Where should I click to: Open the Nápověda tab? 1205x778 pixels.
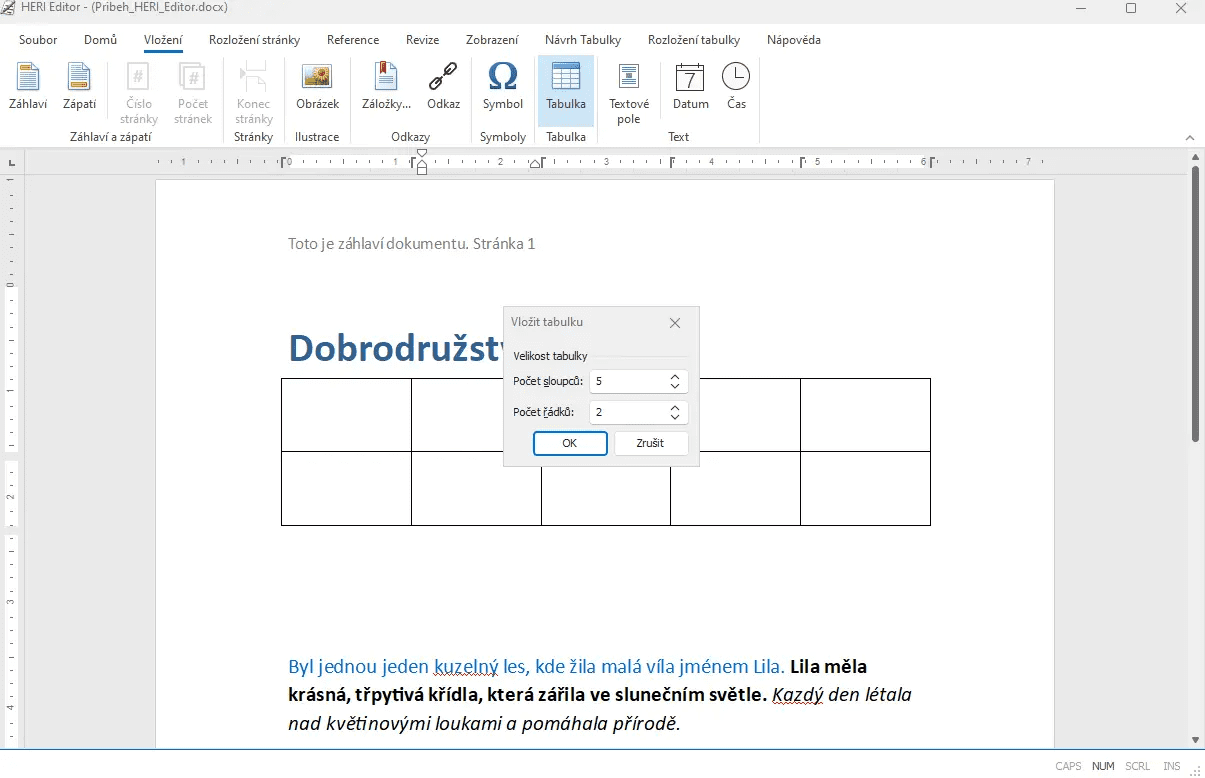click(794, 40)
